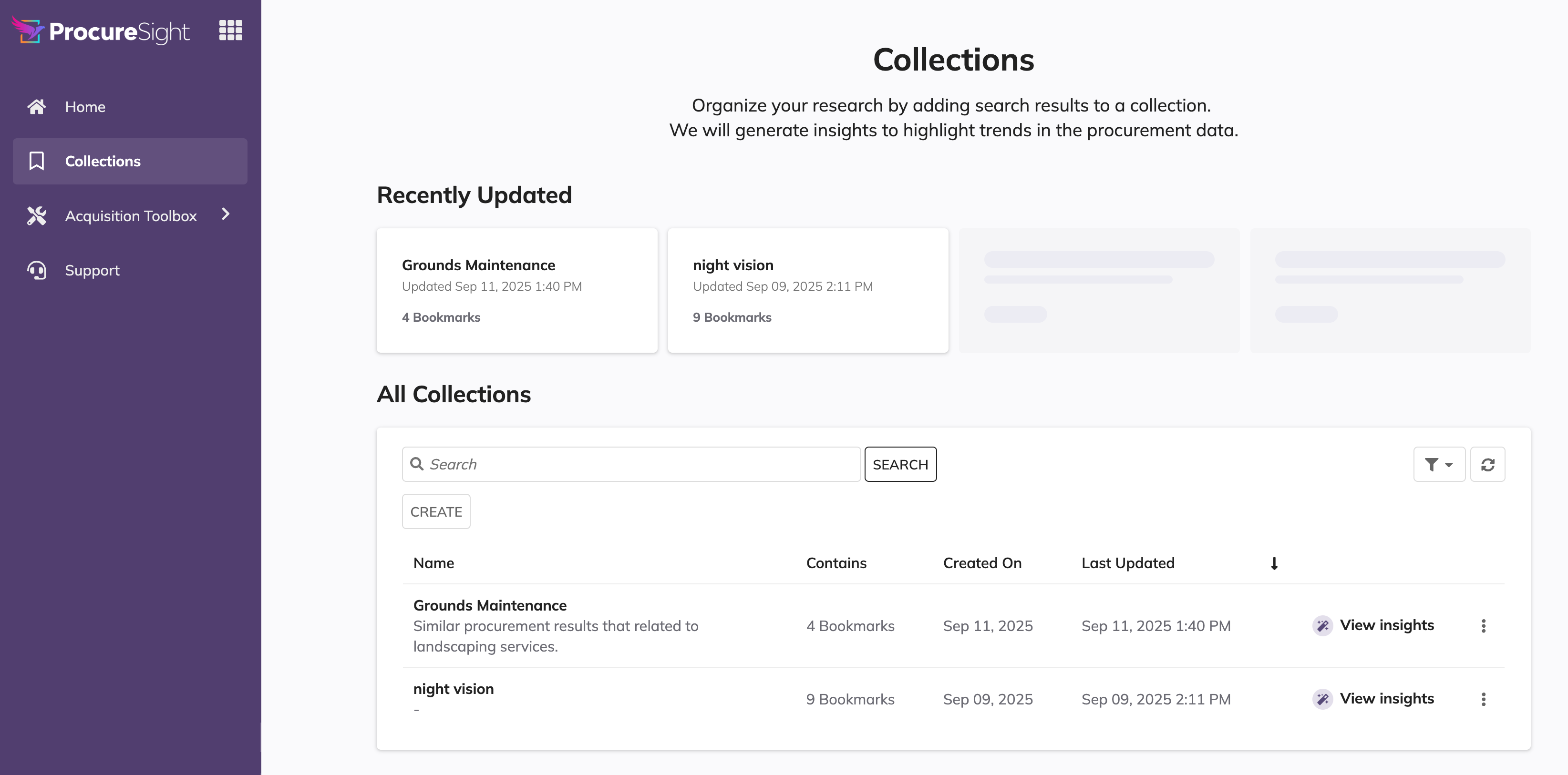Click the magnifier icon in search box
The height and width of the screenshot is (775, 1568).
pos(417,464)
